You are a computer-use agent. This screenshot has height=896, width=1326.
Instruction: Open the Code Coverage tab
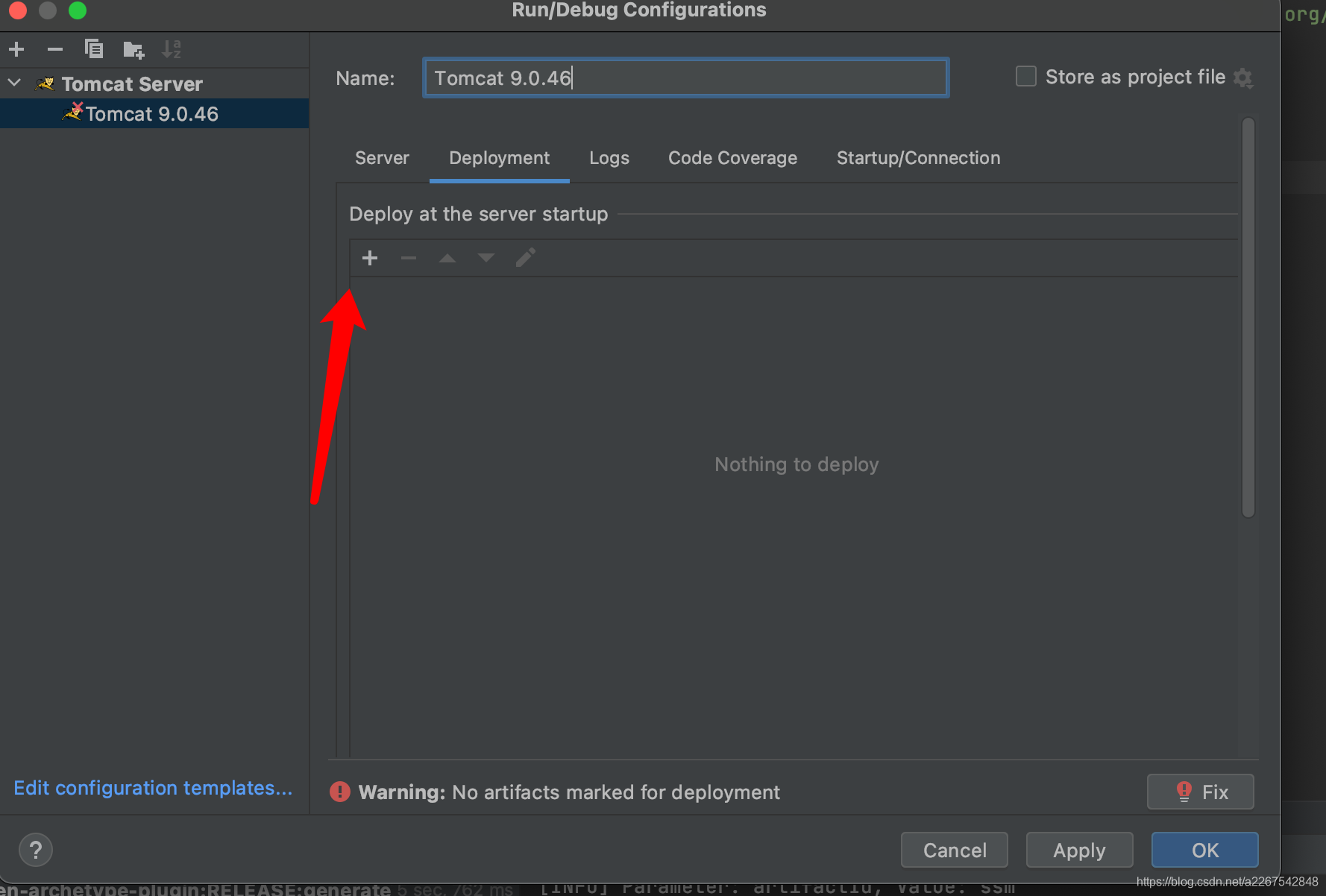(x=732, y=158)
